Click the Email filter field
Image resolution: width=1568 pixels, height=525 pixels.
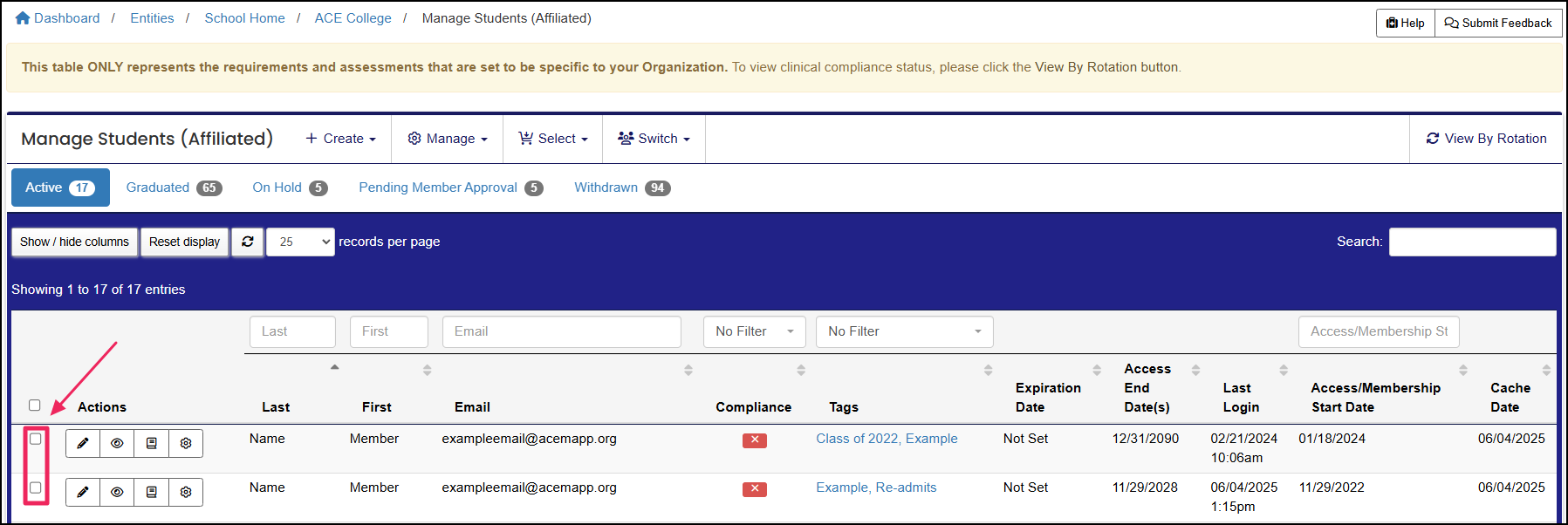pyautogui.click(x=562, y=331)
